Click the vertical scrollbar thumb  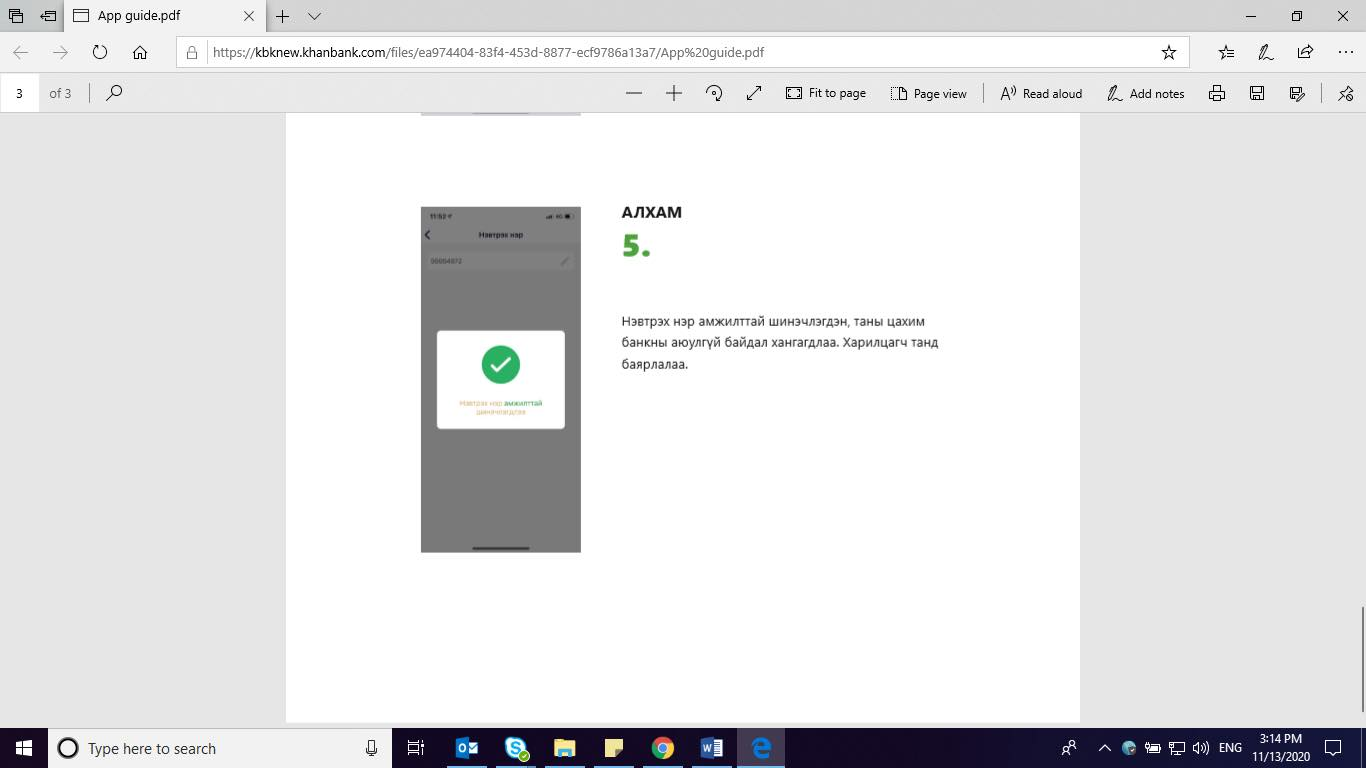[x=1360, y=658]
